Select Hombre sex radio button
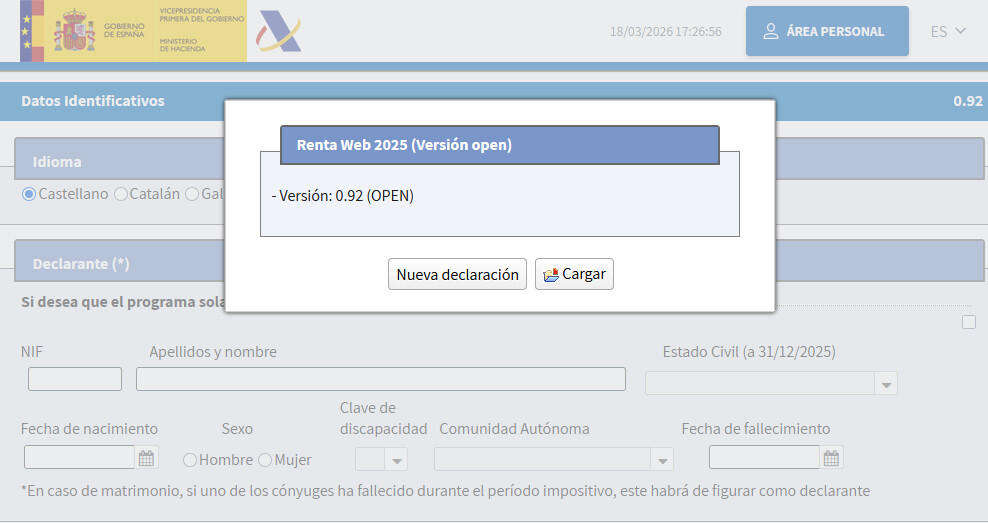988x523 pixels. (190, 460)
